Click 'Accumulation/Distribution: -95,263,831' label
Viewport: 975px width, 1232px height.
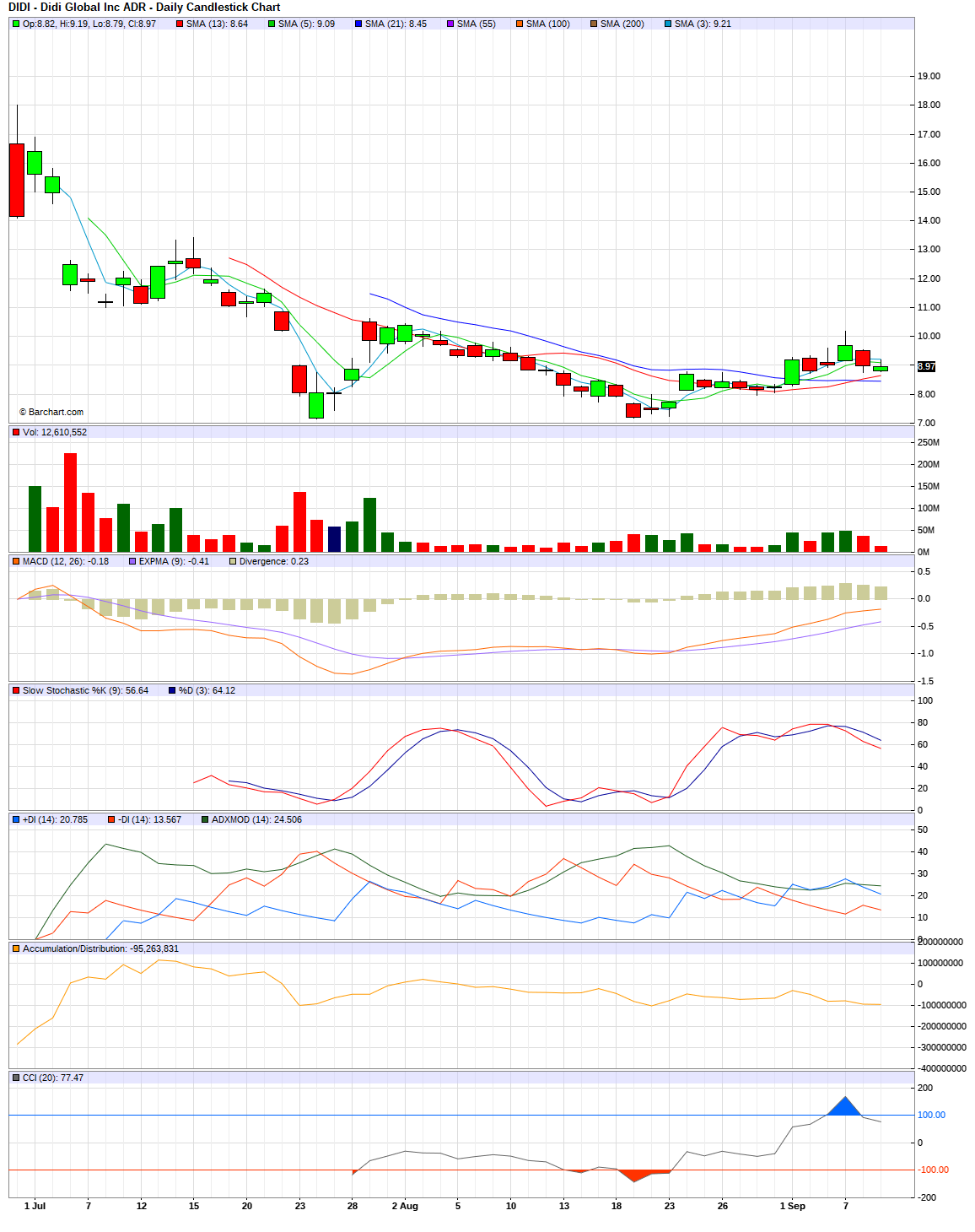(x=101, y=948)
